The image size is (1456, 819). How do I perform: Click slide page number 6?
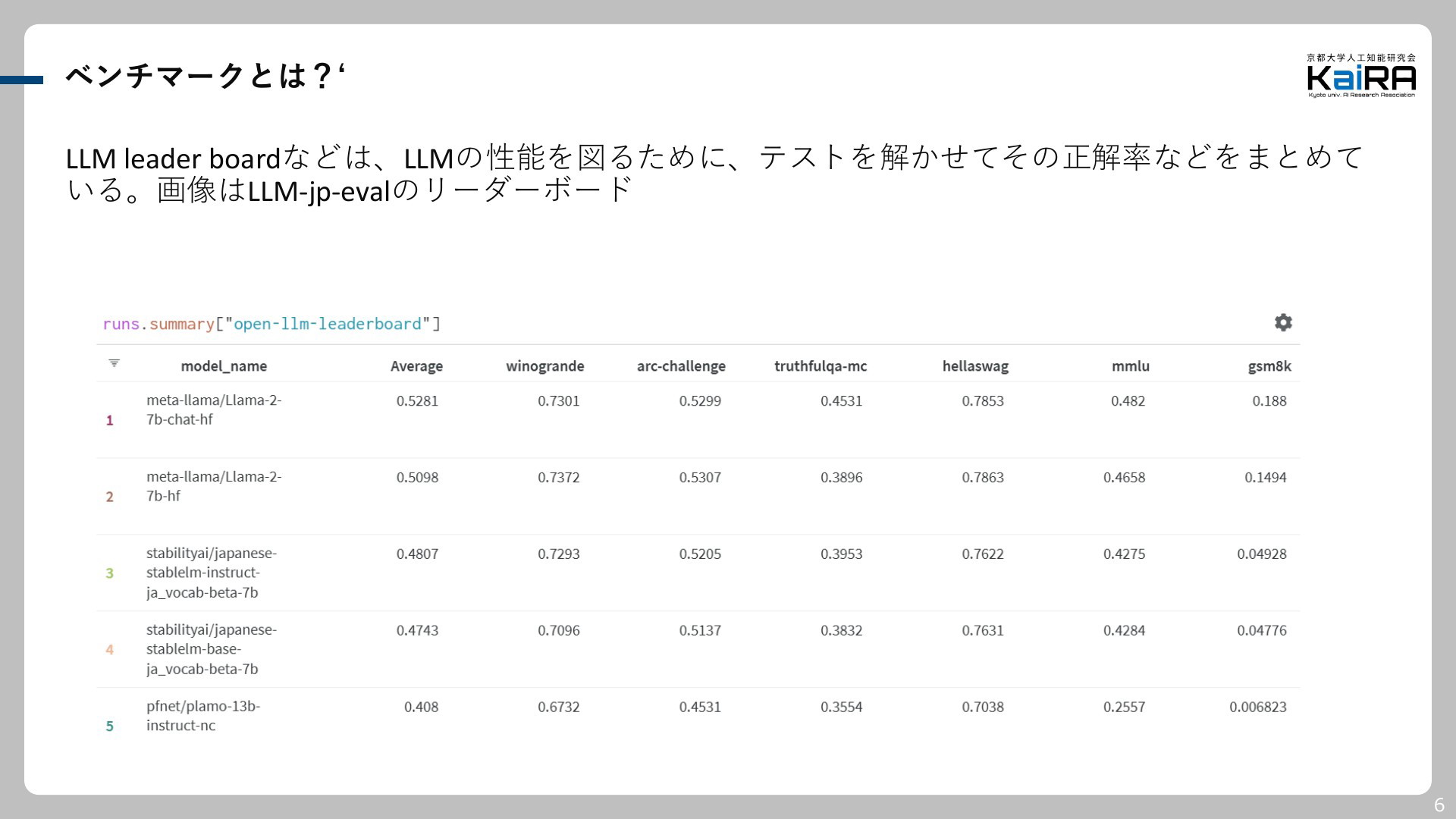1439,805
